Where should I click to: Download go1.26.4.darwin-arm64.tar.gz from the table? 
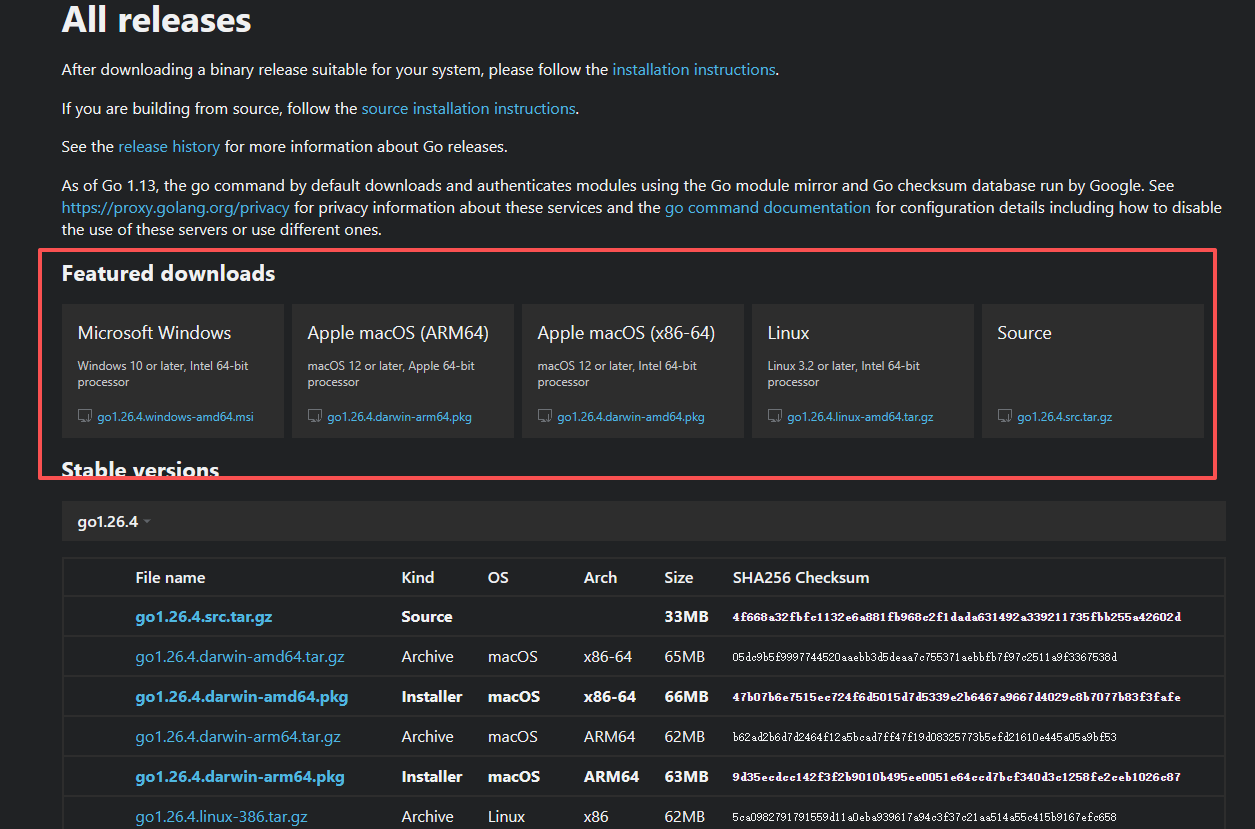[238, 737]
